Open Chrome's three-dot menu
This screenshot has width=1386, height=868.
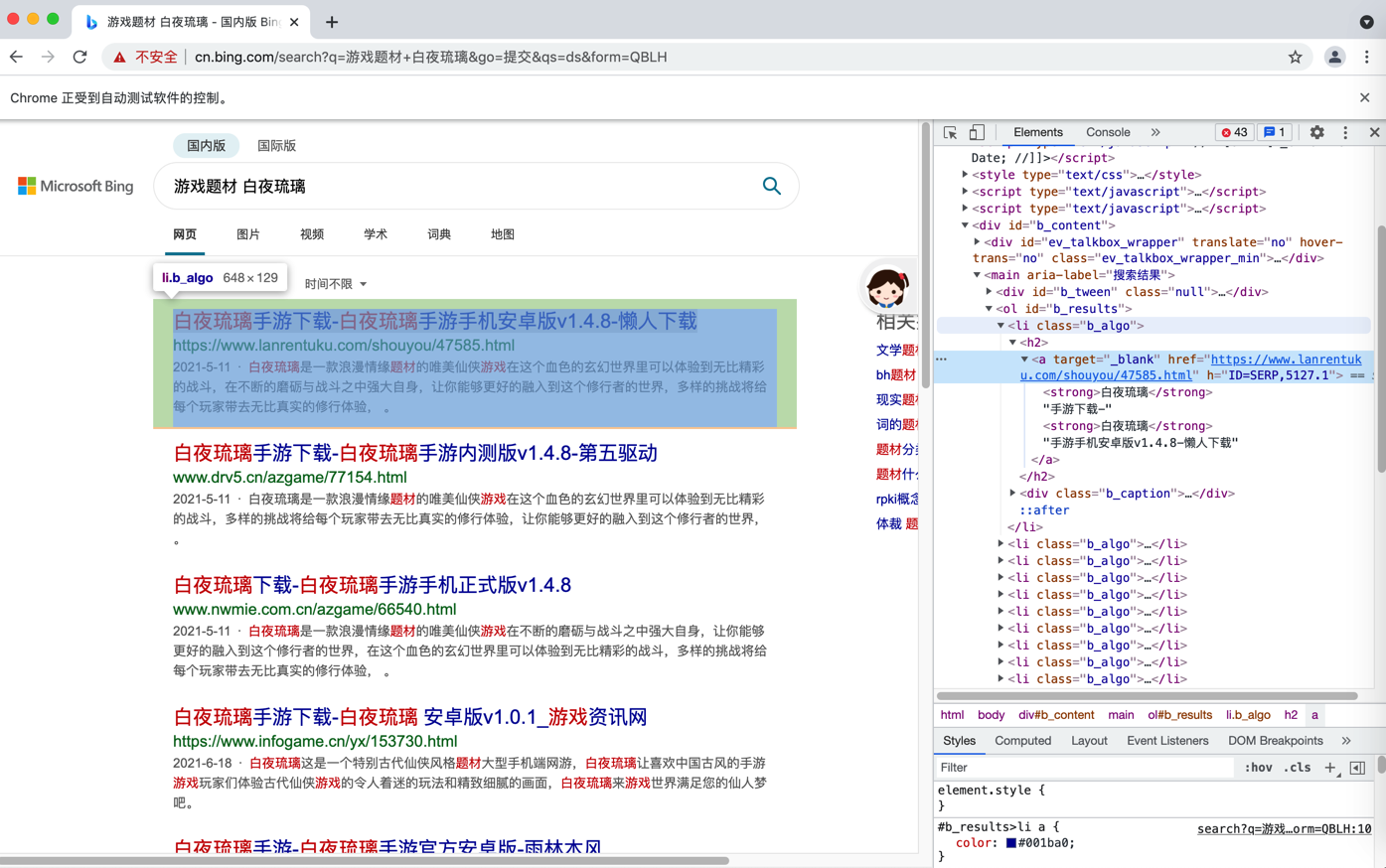pos(1367,57)
